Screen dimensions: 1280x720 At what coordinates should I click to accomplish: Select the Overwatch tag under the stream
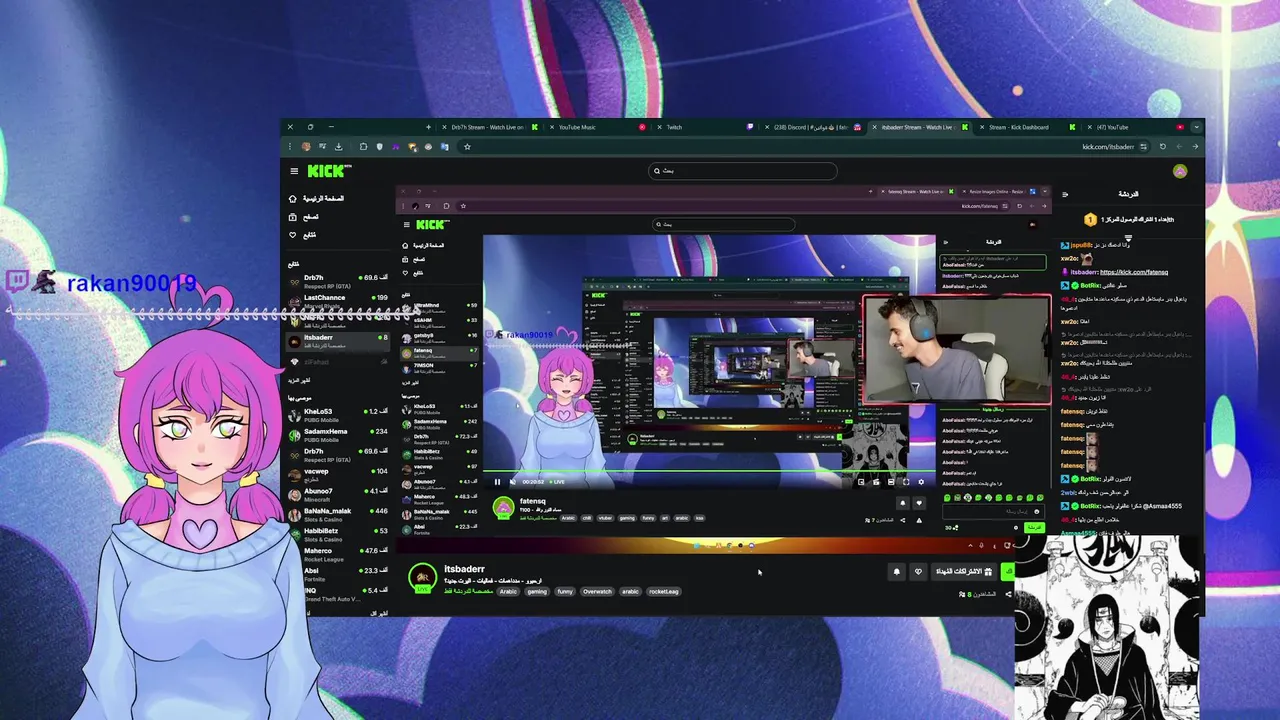pos(597,591)
